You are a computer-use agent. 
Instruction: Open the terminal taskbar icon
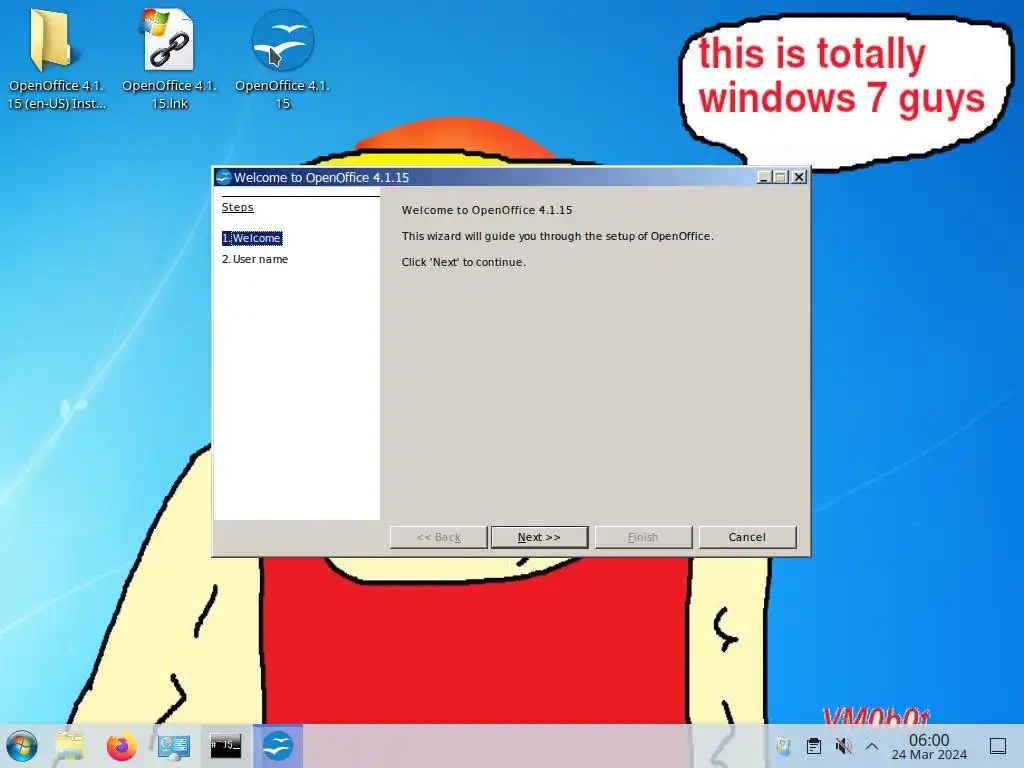[x=225, y=746]
